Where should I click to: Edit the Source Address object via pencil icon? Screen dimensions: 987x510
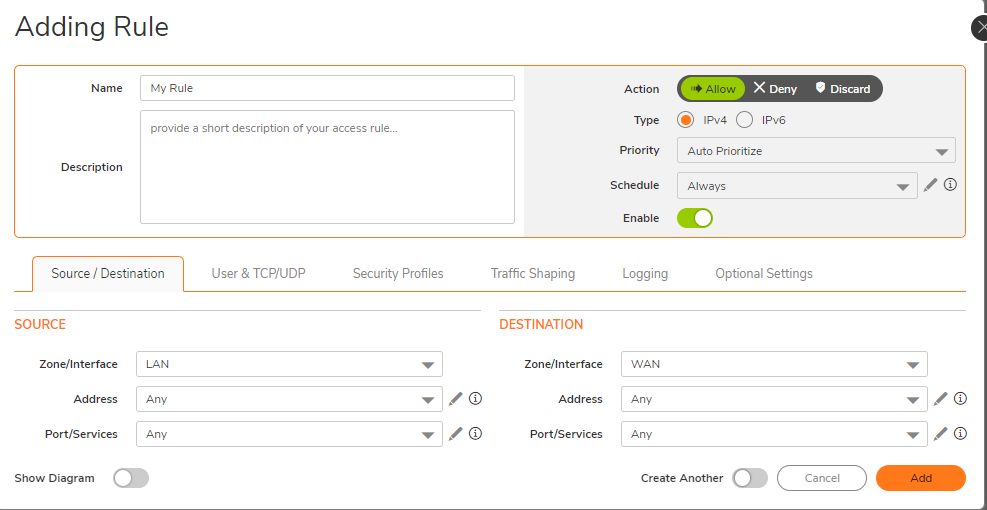tap(456, 399)
